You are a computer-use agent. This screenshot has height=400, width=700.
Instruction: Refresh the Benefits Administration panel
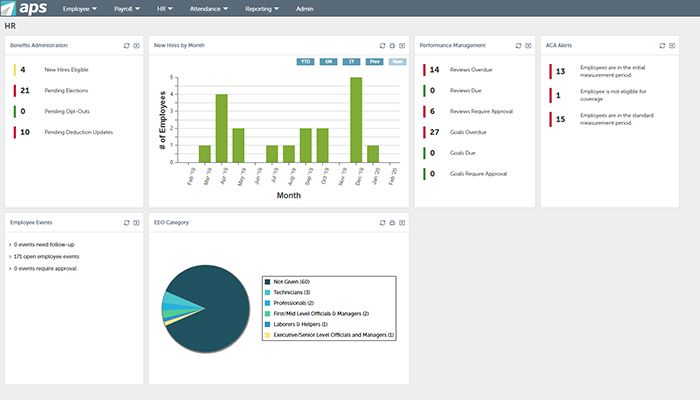pyautogui.click(x=126, y=45)
